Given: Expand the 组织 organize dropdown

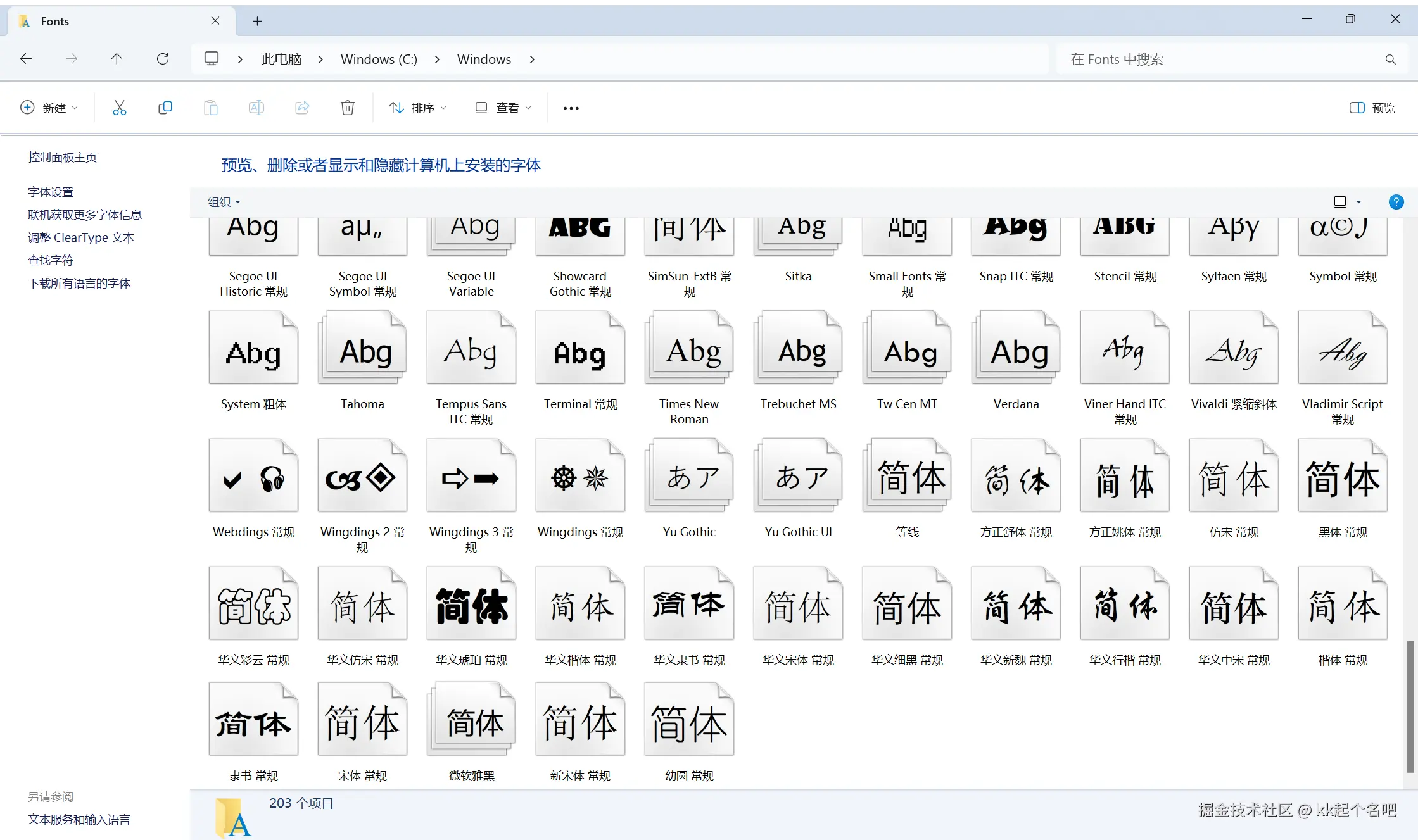Looking at the screenshot, I should tap(224, 202).
